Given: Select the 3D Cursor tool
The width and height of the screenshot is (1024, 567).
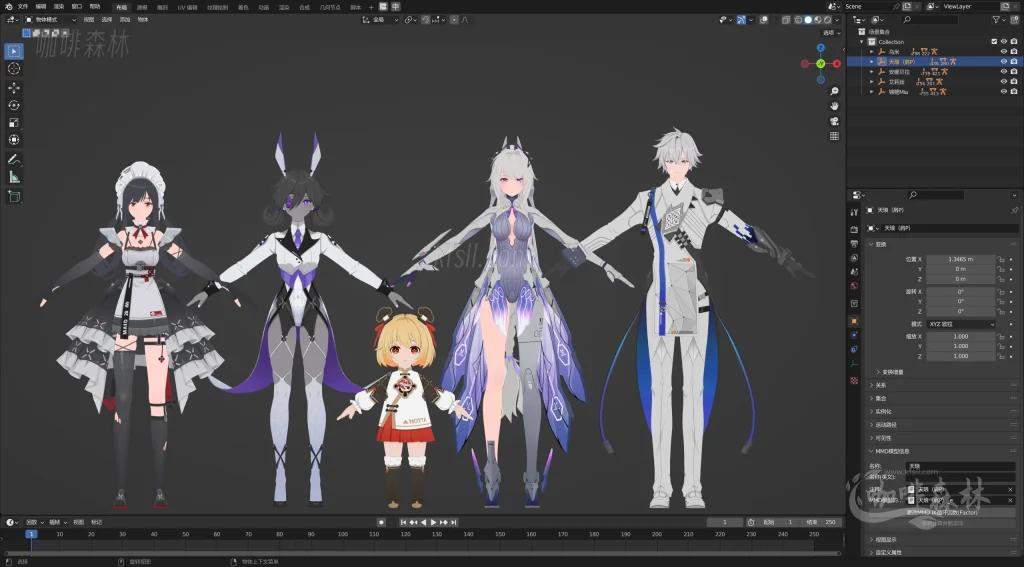Looking at the screenshot, I should [14, 69].
